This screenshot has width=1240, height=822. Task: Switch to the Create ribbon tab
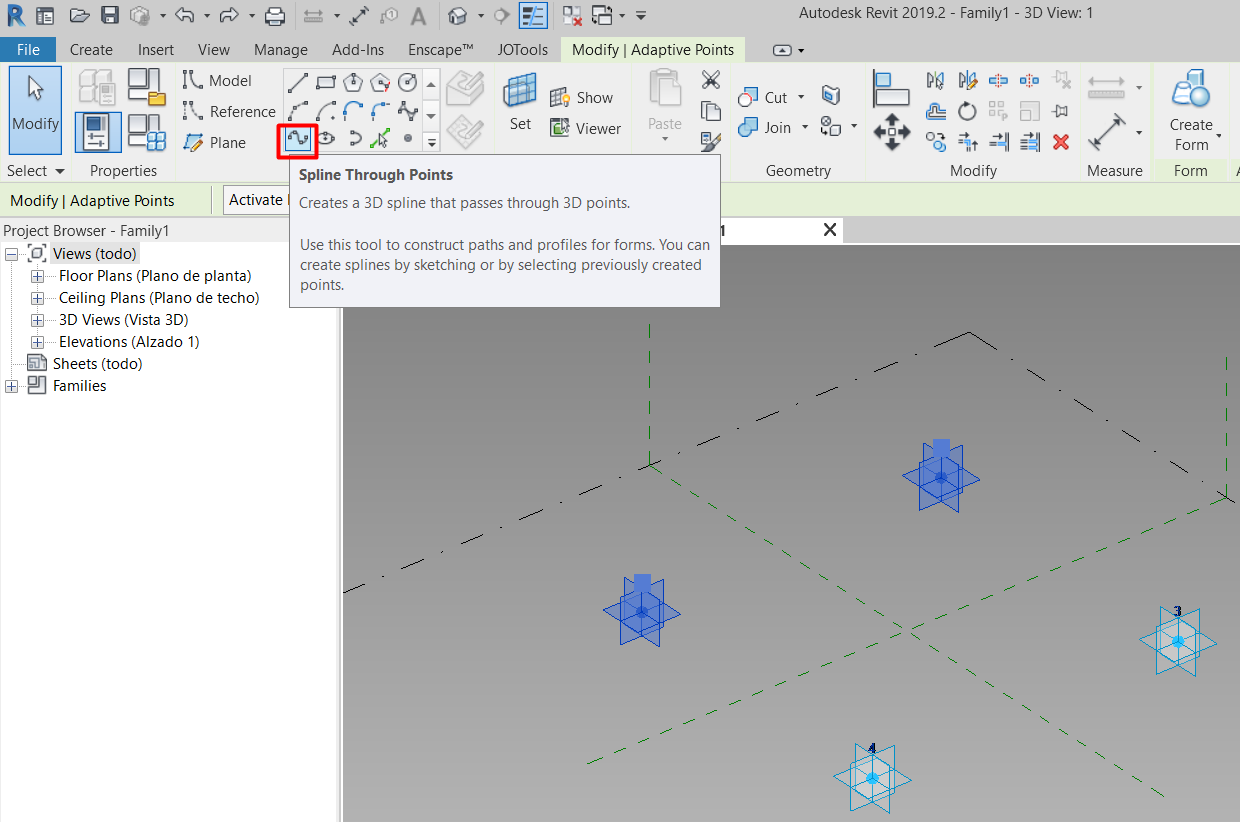pos(91,49)
